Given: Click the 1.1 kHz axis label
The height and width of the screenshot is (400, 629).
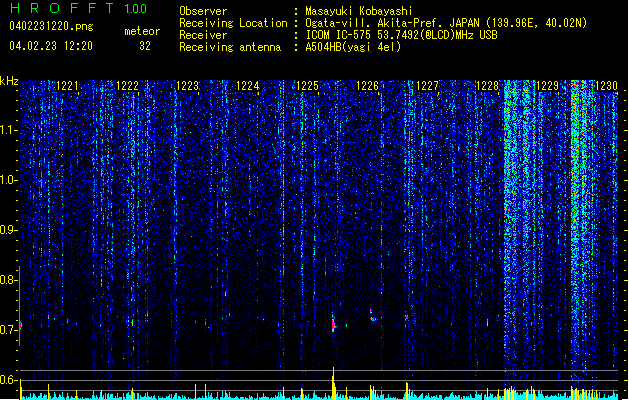Looking at the screenshot, I should [x=9, y=131].
